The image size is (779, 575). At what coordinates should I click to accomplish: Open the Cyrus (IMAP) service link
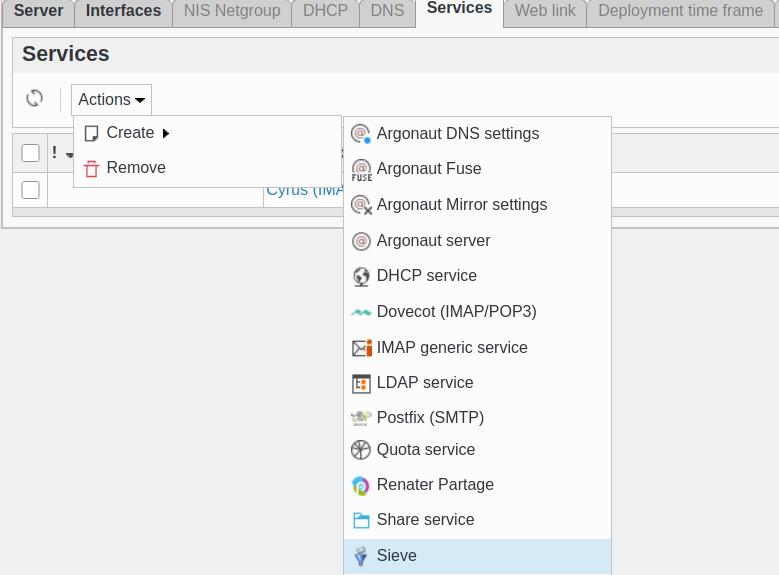tap(305, 190)
